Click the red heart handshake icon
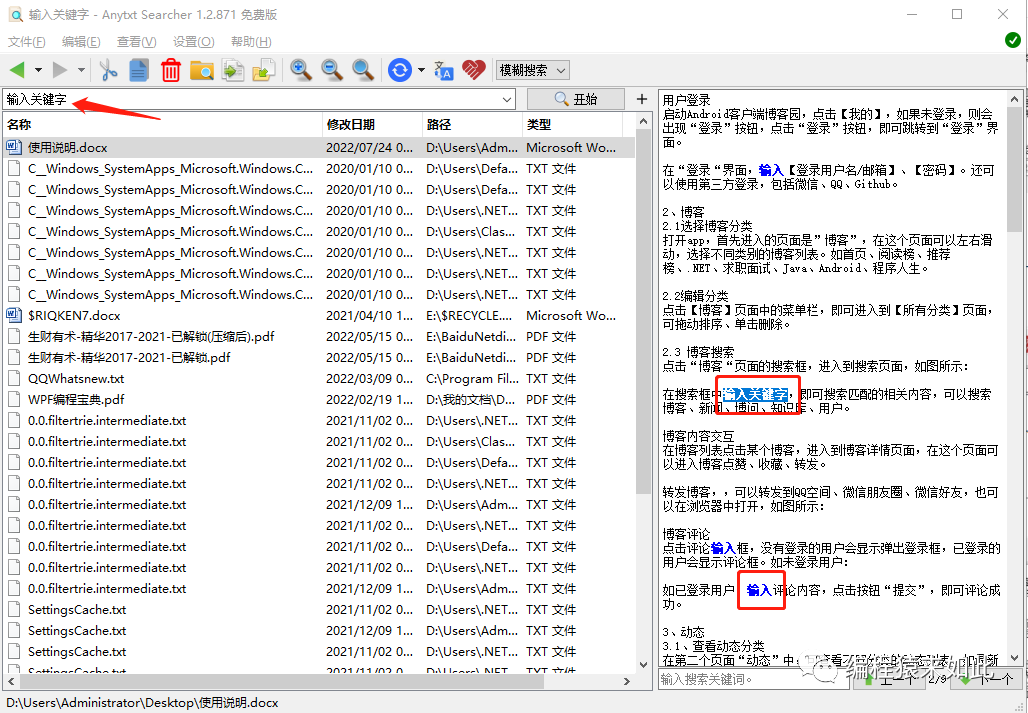The image size is (1028, 713). [x=473, y=69]
